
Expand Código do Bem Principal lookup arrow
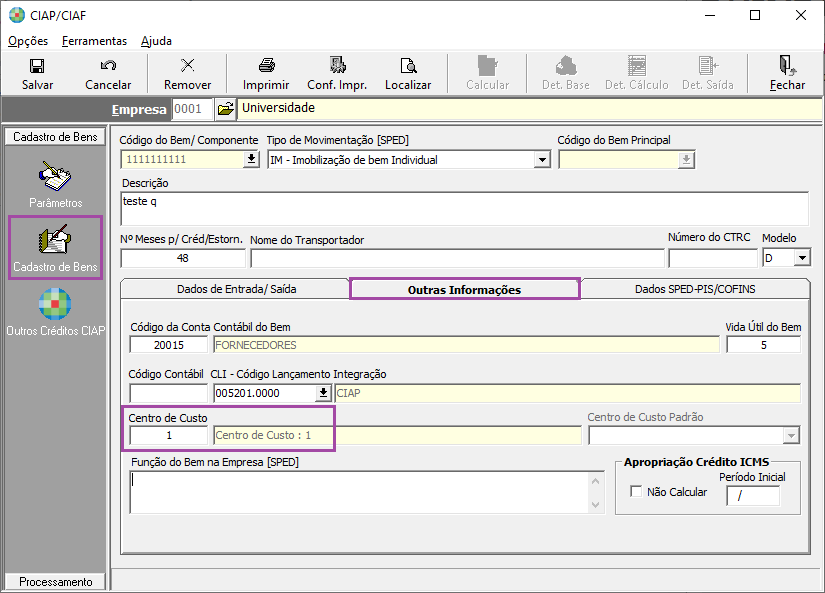(686, 159)
